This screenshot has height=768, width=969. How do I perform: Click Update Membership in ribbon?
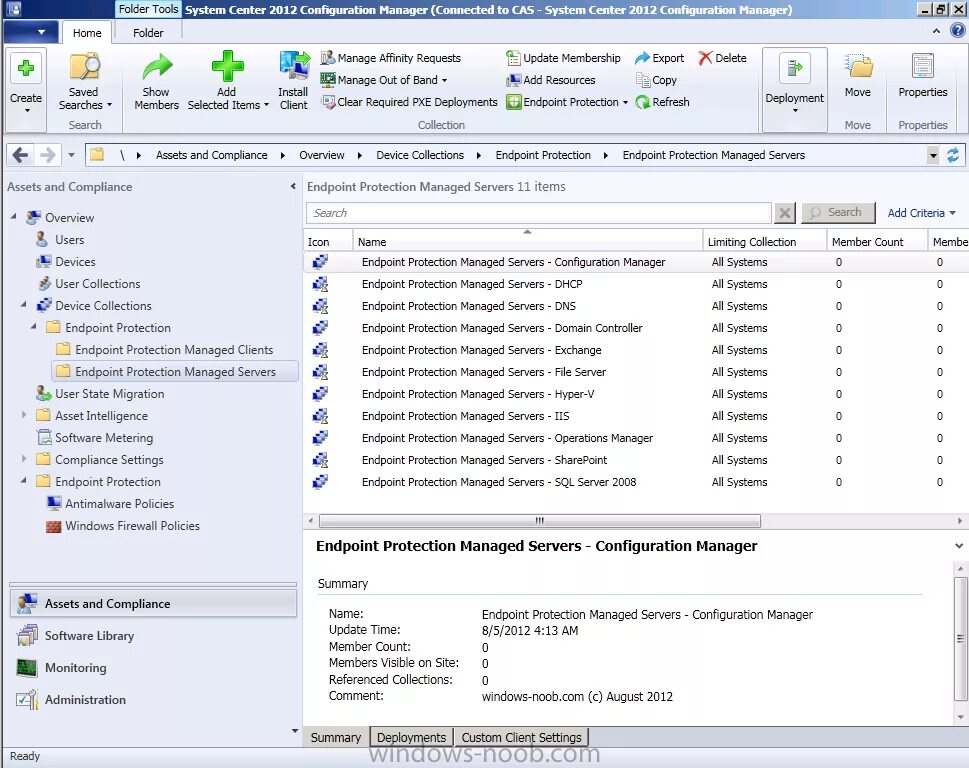[563, 58]
